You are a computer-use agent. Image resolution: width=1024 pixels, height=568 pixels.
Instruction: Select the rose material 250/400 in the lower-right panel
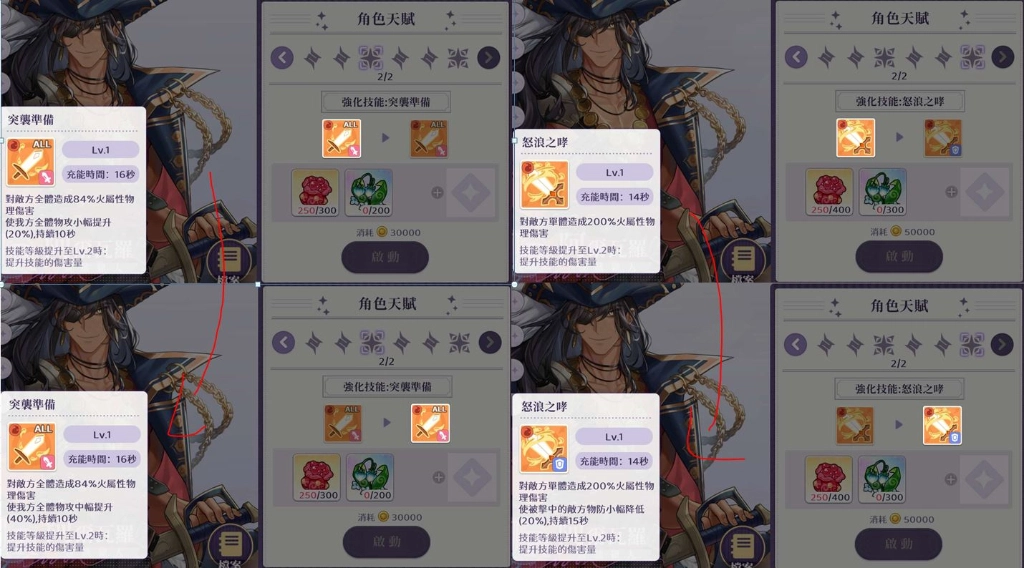pyautogui.click(x=829, y=480)
